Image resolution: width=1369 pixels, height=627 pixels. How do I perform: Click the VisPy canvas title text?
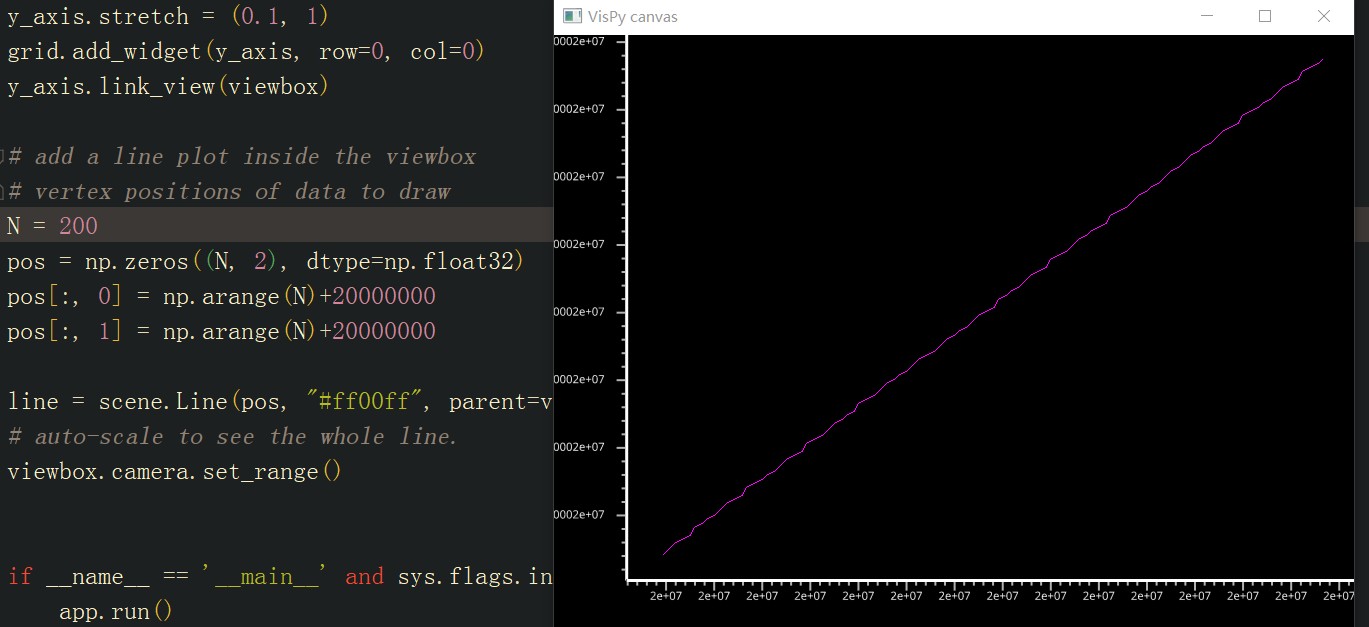point(634,17)
